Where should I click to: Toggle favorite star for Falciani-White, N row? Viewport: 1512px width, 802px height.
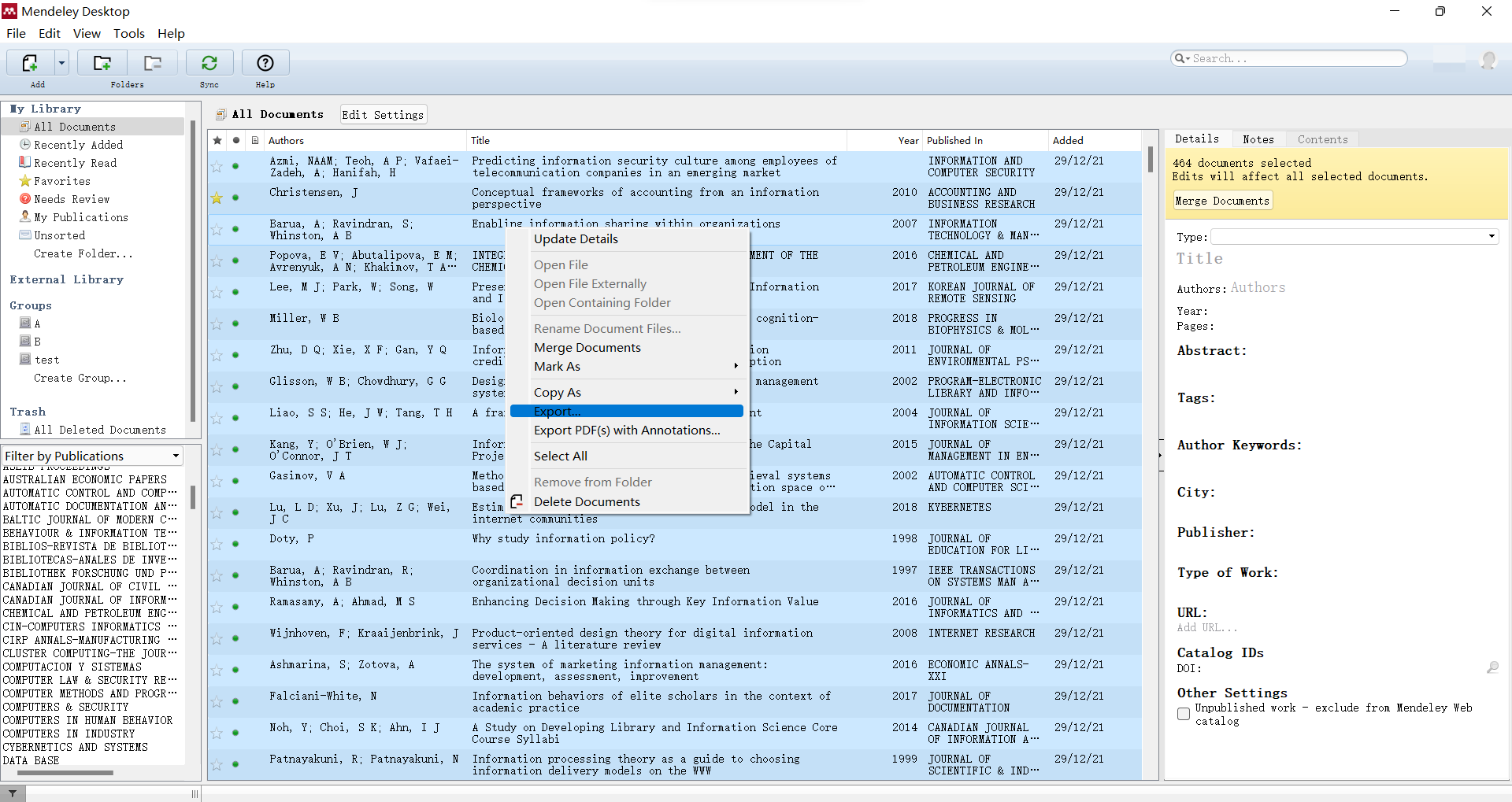tap(217, 701)
